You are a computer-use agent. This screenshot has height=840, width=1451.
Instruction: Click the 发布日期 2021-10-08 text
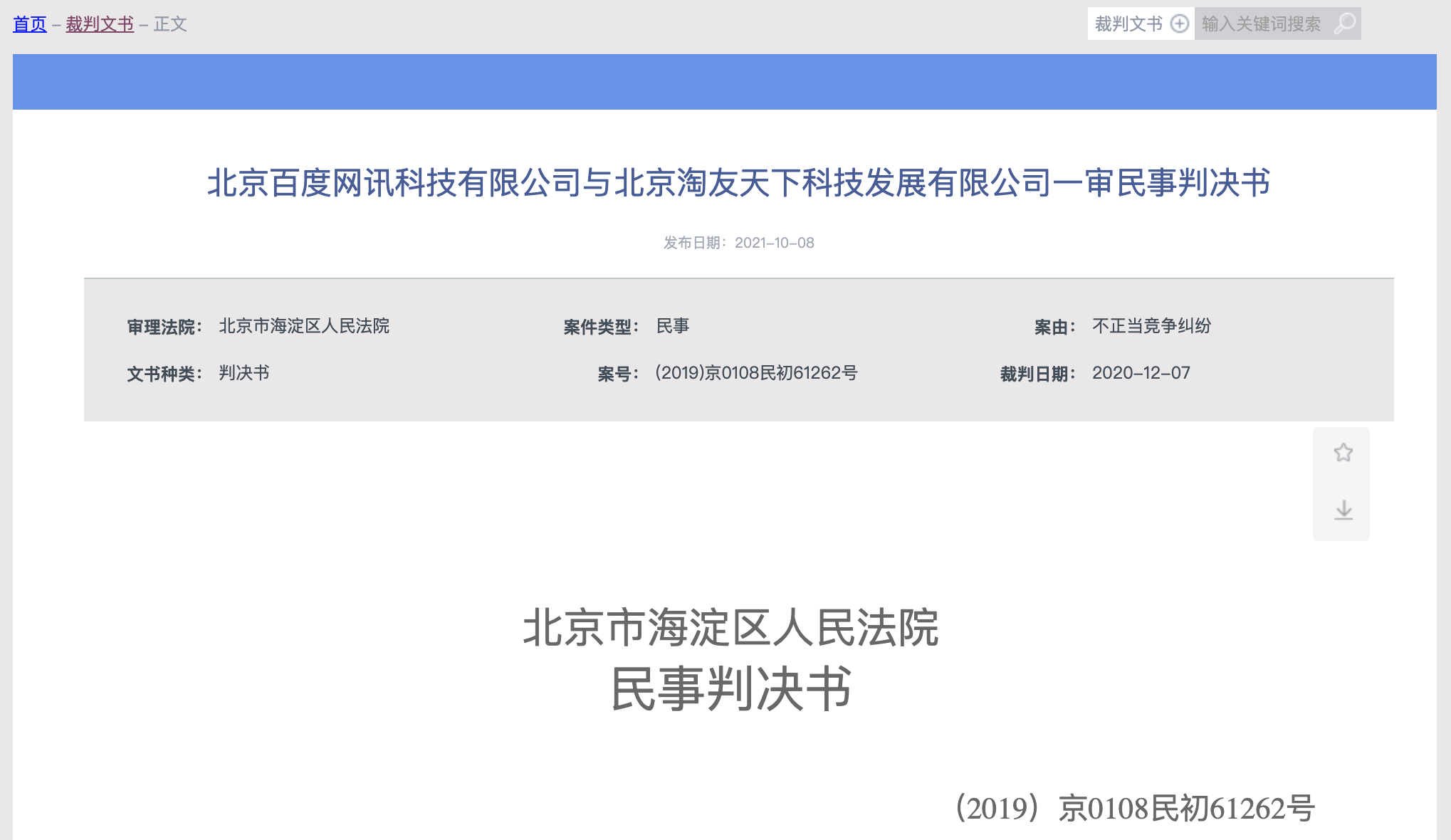738,243
